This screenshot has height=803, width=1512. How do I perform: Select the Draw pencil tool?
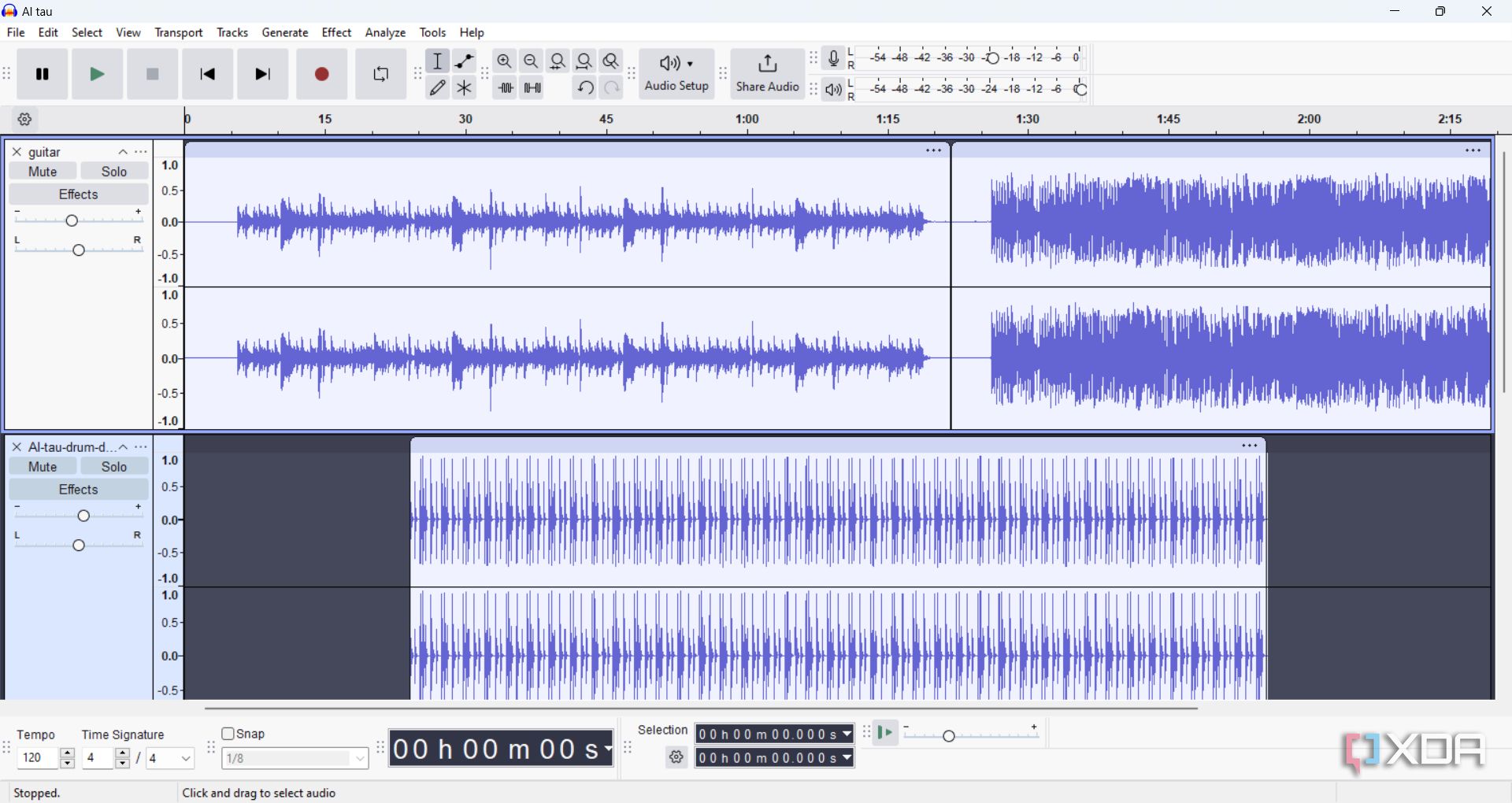pos(438,88)
